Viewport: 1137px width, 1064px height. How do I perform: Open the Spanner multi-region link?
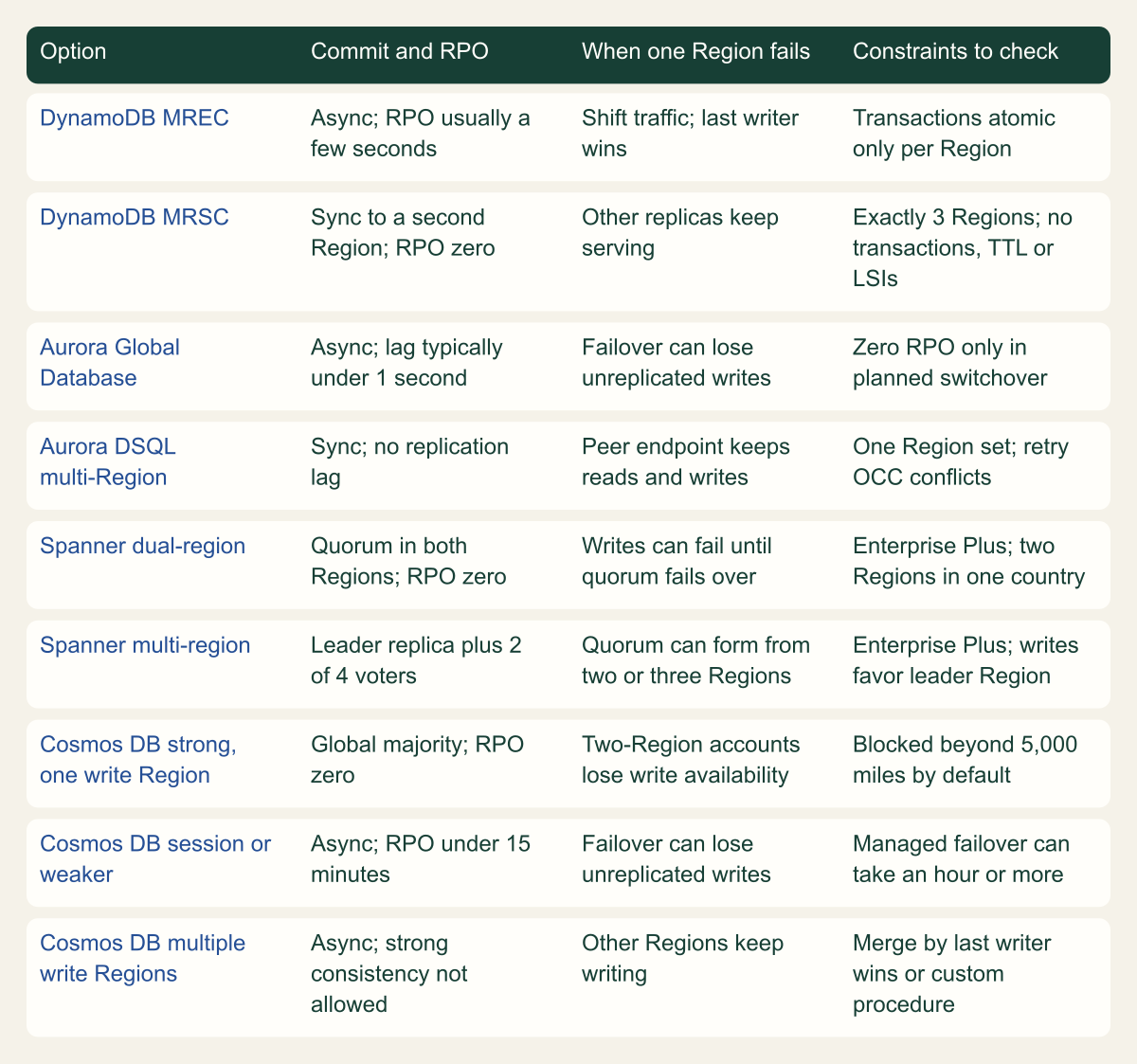(145, 645)
